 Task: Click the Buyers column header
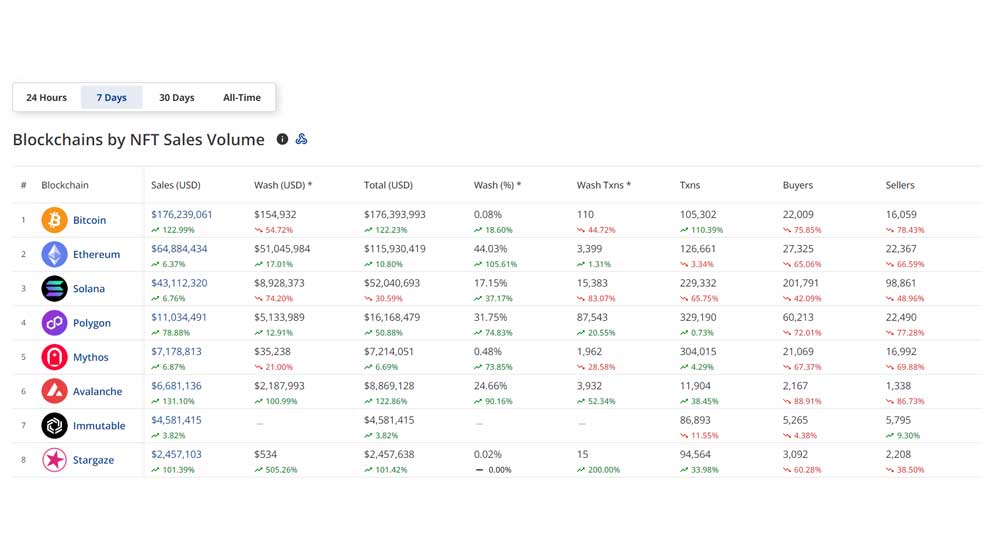798,185
